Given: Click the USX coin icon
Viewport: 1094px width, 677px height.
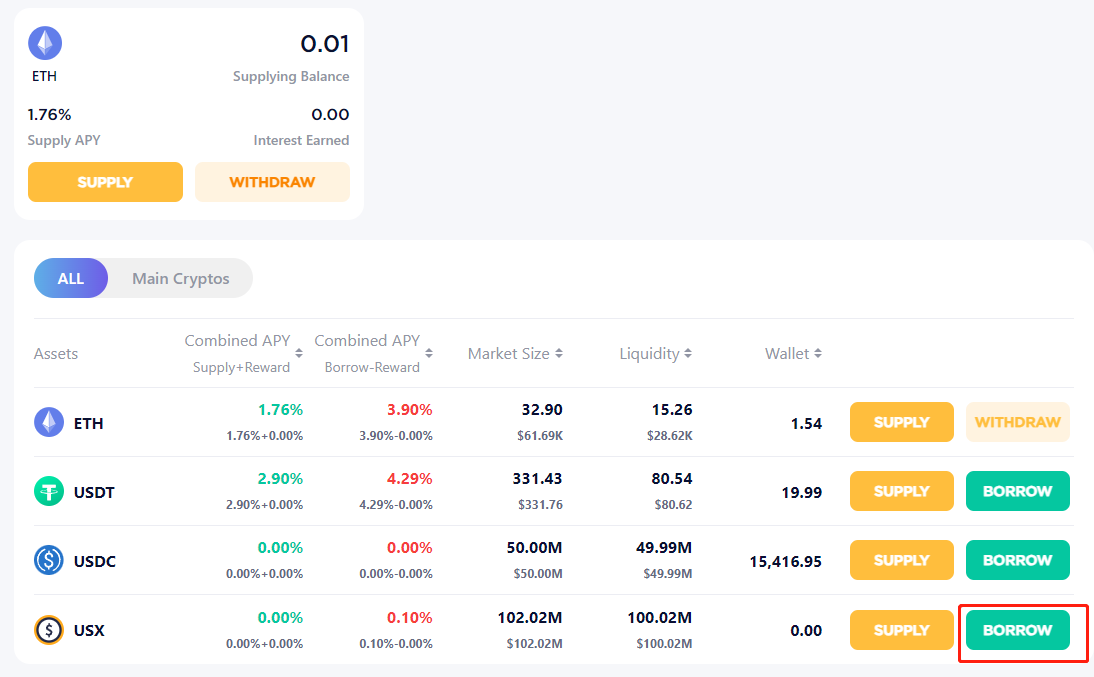Looking at the screenshot, I should point(49,630).
